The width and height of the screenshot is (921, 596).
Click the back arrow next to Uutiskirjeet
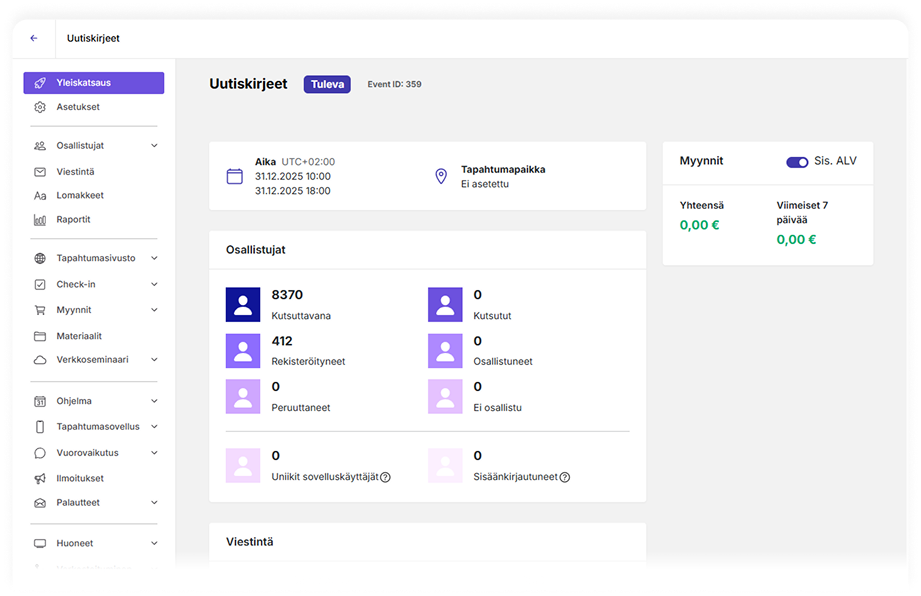(34, 39)
